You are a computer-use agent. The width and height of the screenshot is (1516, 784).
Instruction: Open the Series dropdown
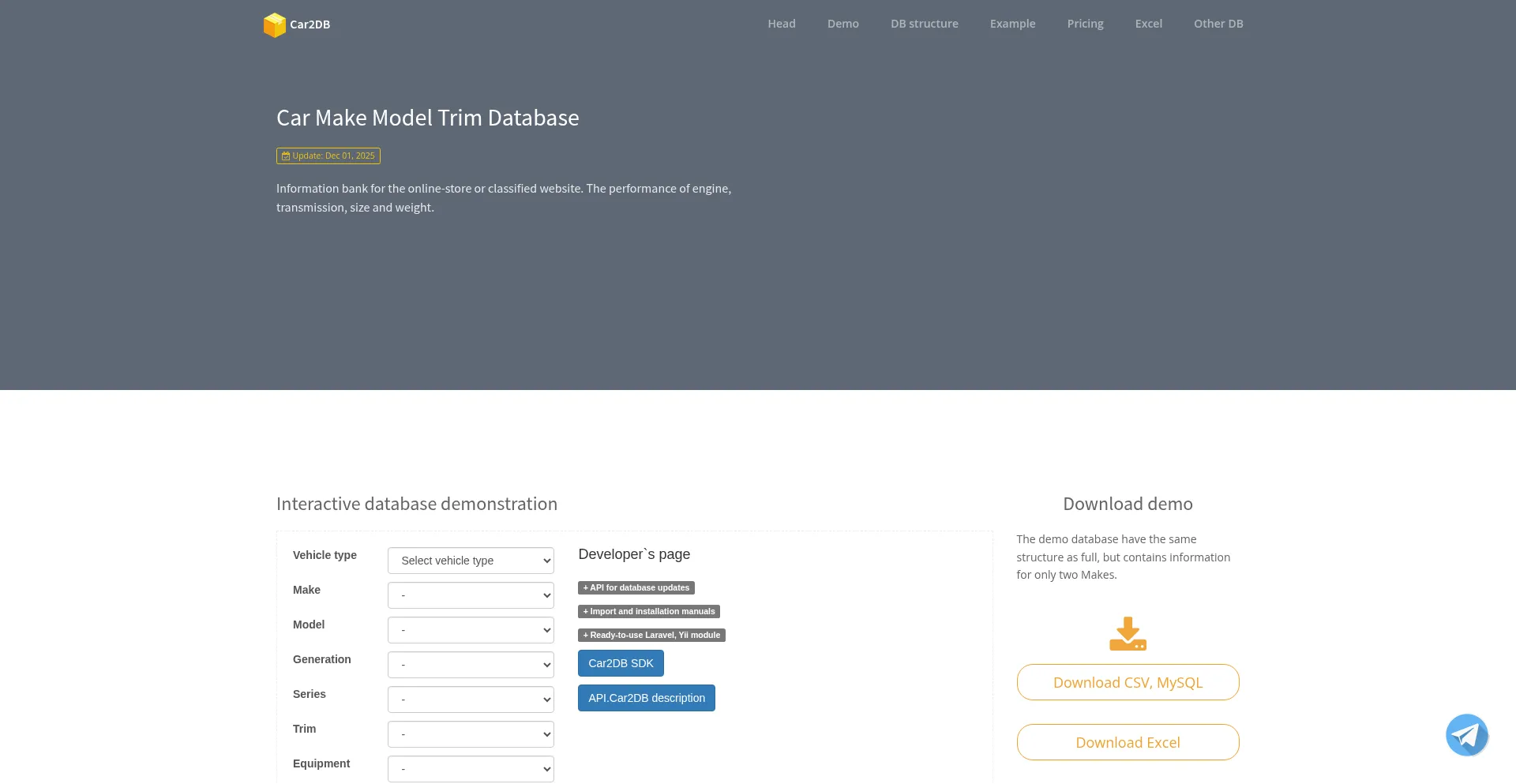point(471,700)
